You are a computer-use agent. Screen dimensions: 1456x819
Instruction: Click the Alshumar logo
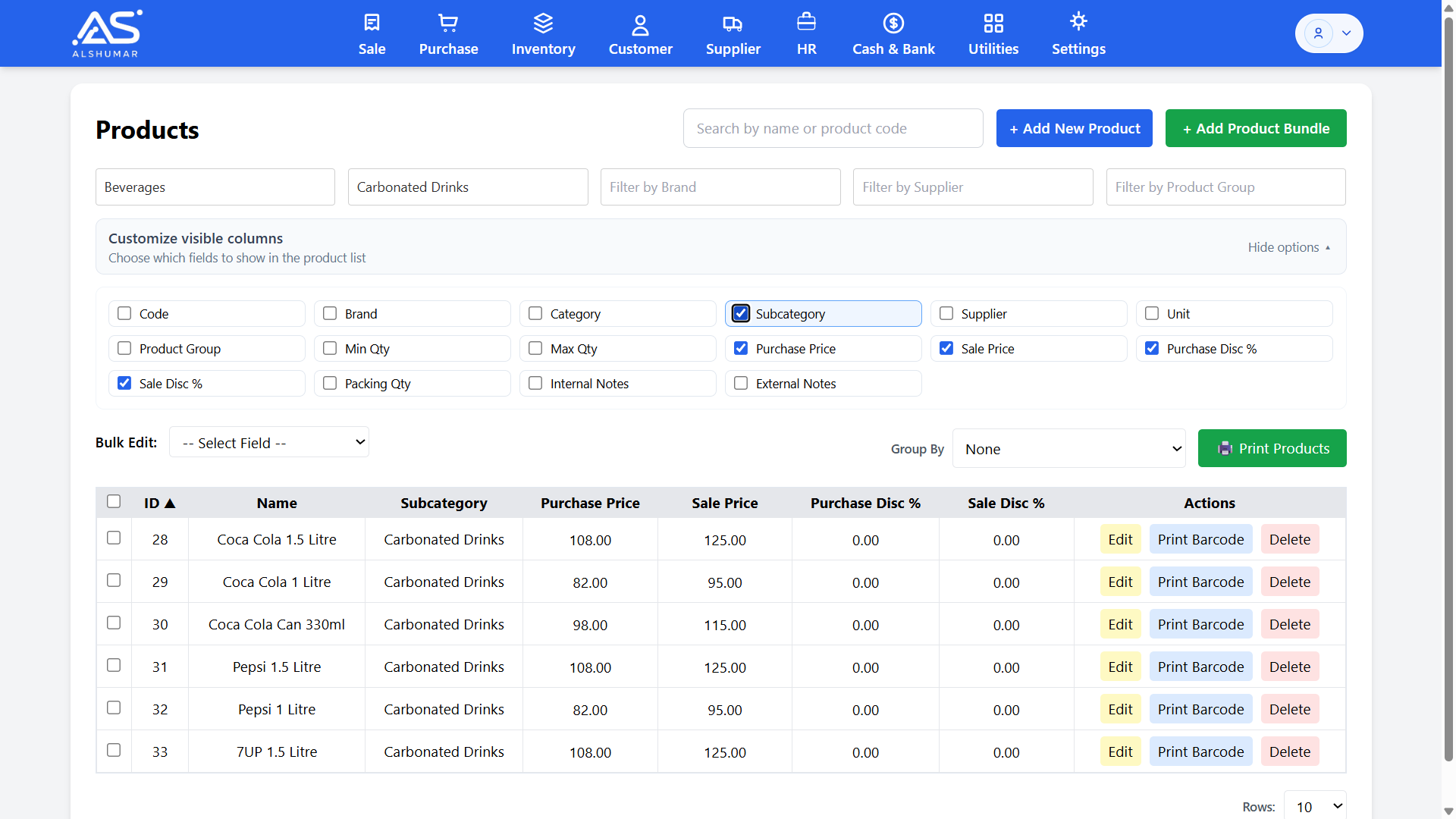[106, 33]
